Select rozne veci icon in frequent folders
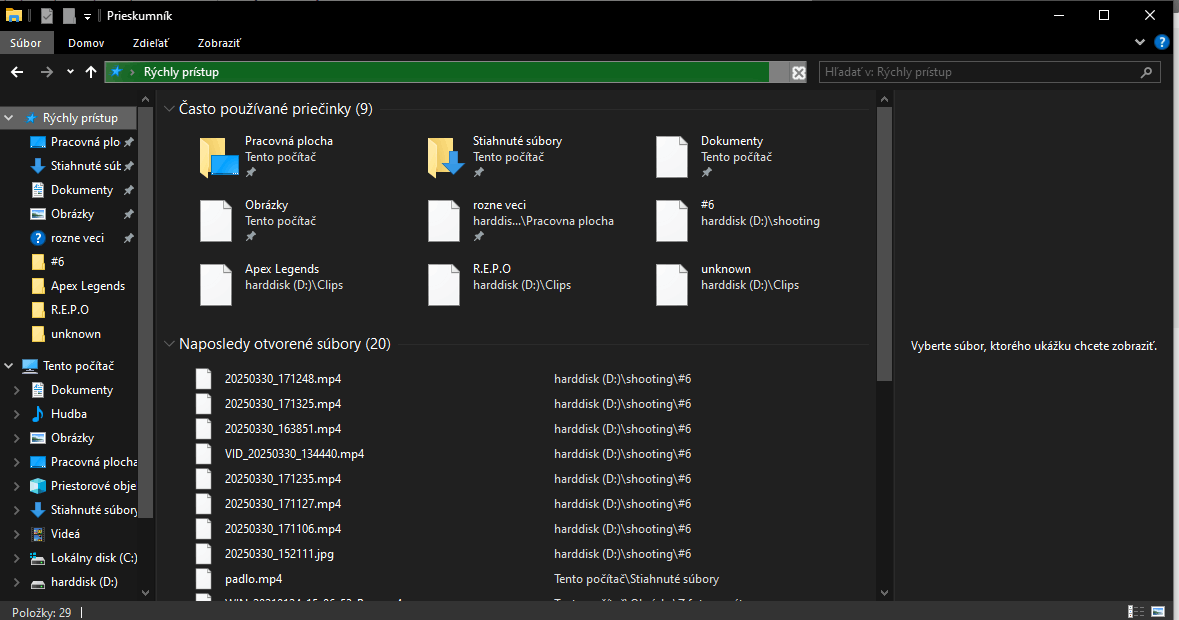This screenshot has height=620, width=1179. (444, 221)
